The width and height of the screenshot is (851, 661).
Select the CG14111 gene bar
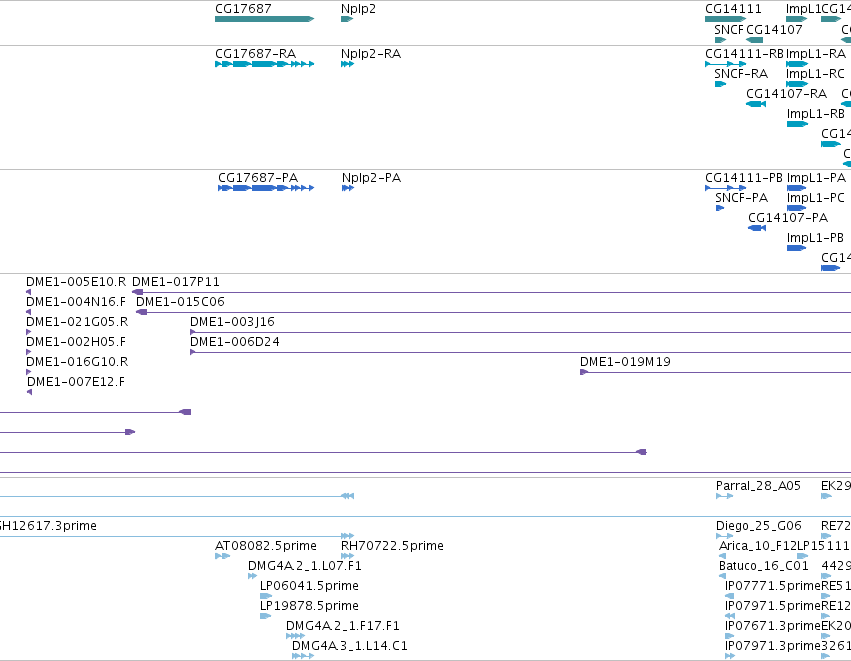tap(725, 19)
